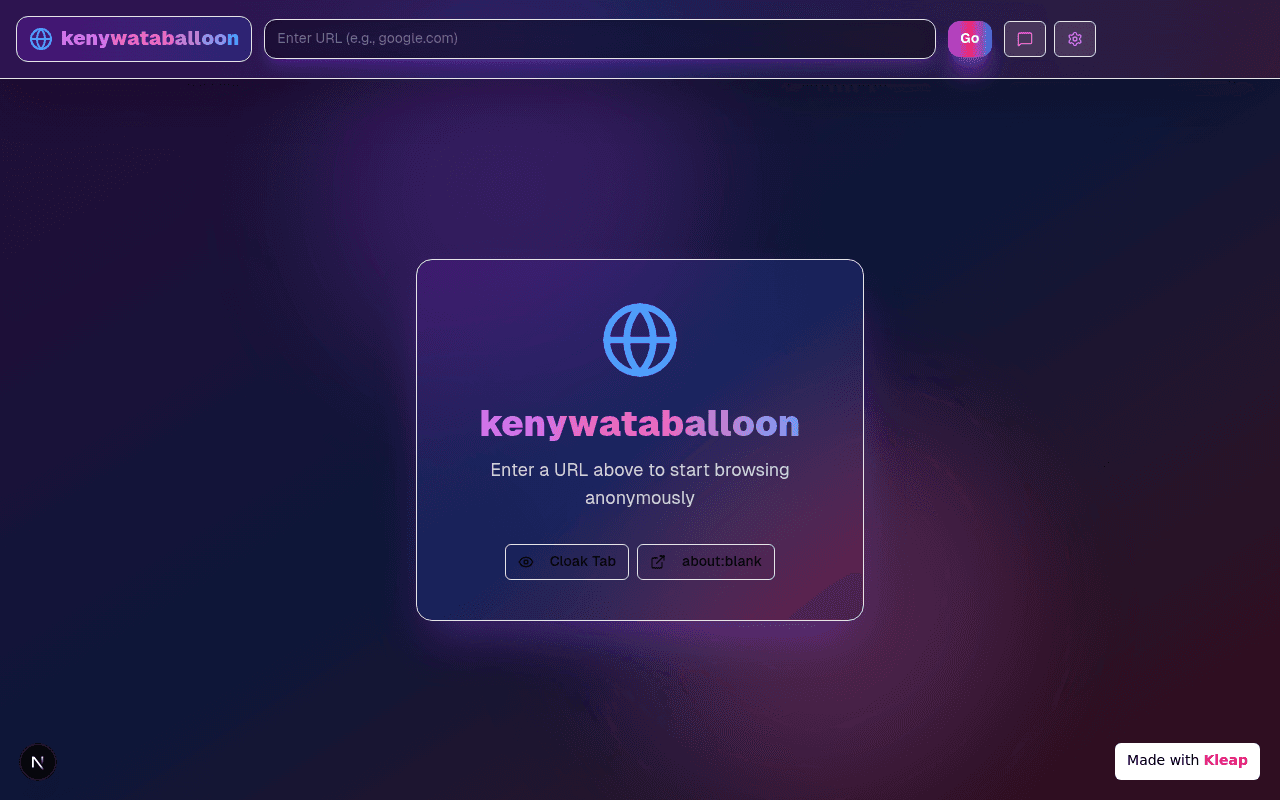Click the external link icon on about:blank
This screenshot has height=800, width=1280.
tap(658, 562)
